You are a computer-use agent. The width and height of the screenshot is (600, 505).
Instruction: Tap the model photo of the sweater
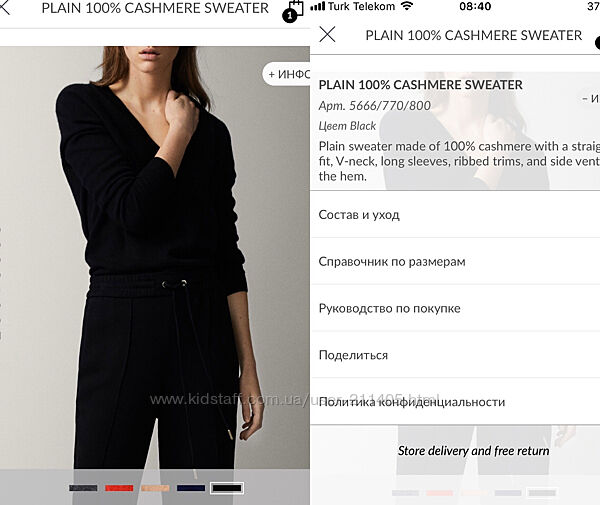155,257
